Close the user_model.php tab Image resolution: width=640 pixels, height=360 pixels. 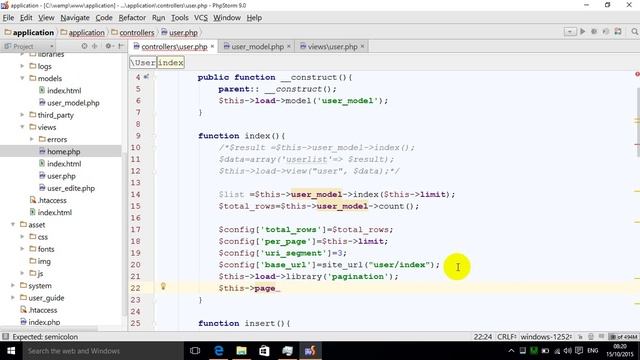[289, 47]
